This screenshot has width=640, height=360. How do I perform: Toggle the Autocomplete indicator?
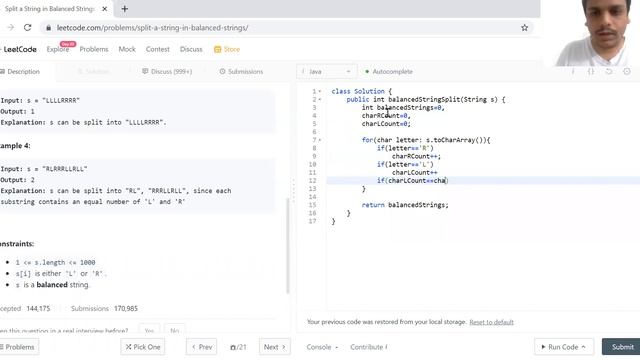(389, 71)
